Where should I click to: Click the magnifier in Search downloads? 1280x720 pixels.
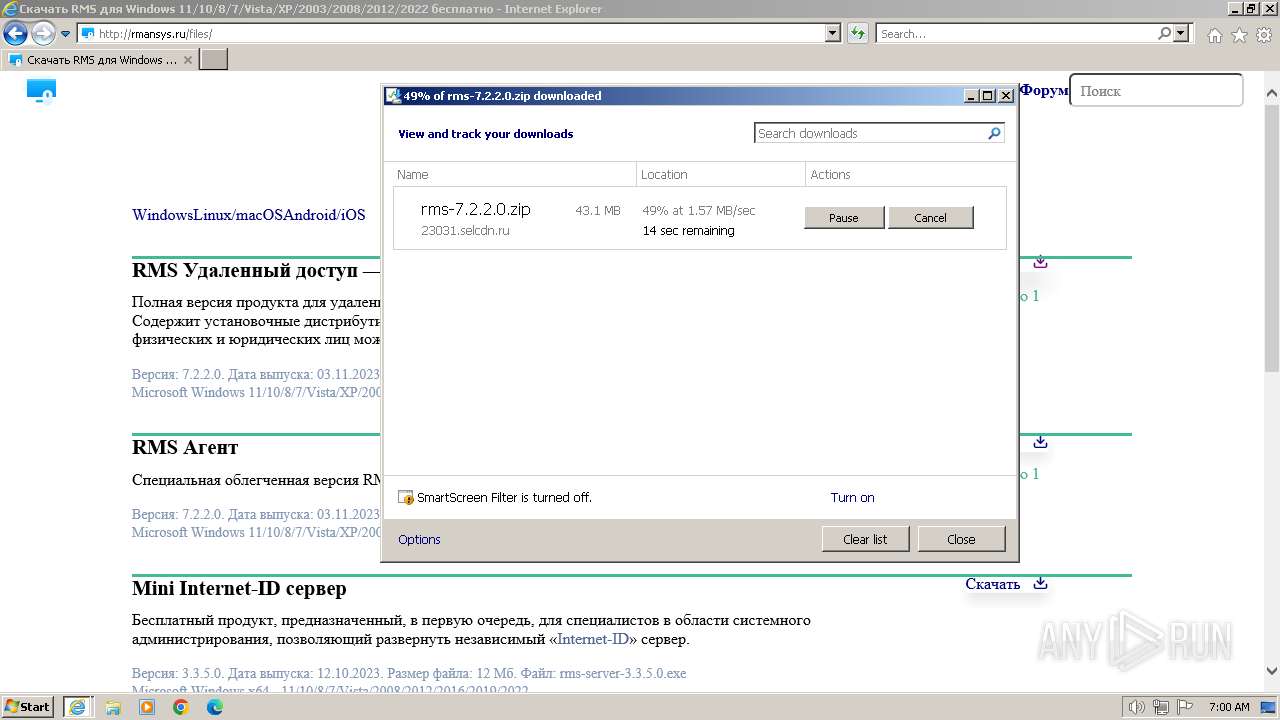click(994, 133)
